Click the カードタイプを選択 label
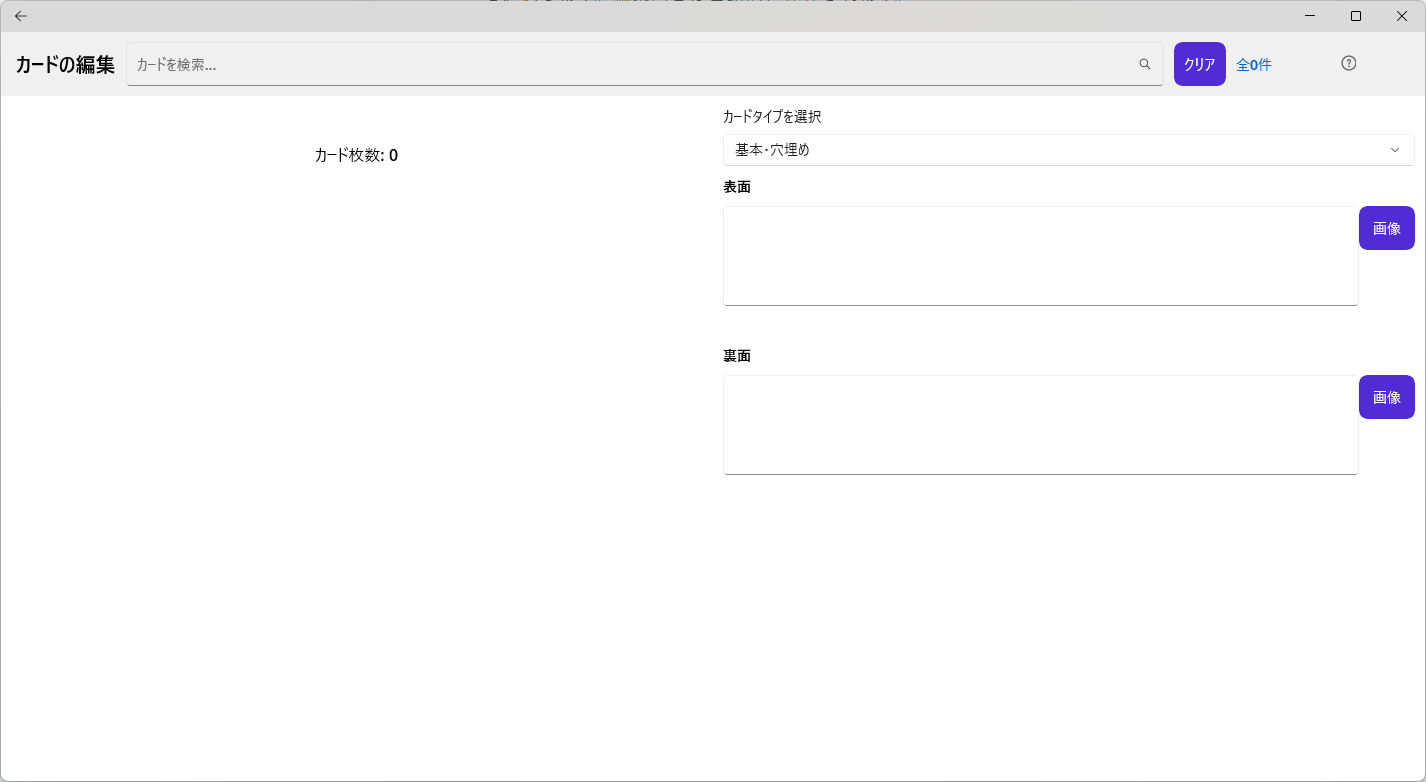 (772, 117)
